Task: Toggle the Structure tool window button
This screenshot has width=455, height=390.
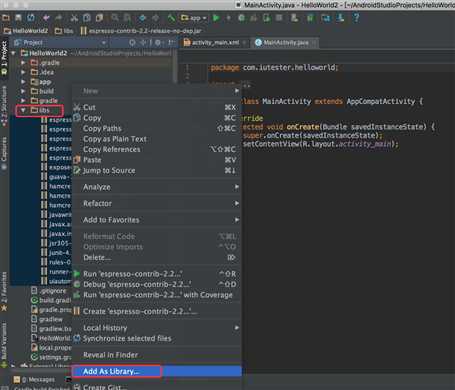Action: 4,106
